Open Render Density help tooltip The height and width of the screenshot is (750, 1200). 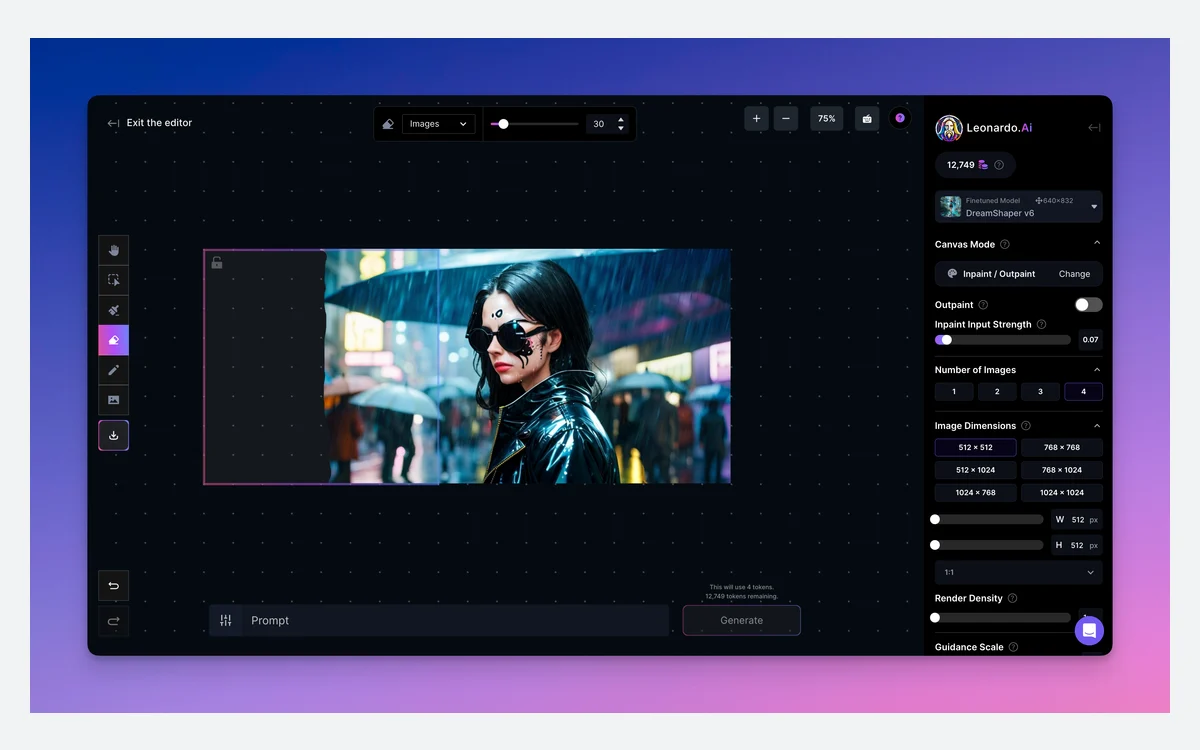coord(1012,598)
